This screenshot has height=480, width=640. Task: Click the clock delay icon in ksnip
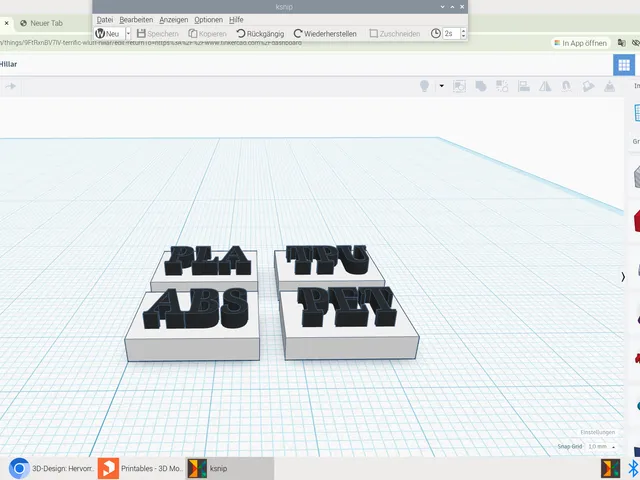coord(436,33)
